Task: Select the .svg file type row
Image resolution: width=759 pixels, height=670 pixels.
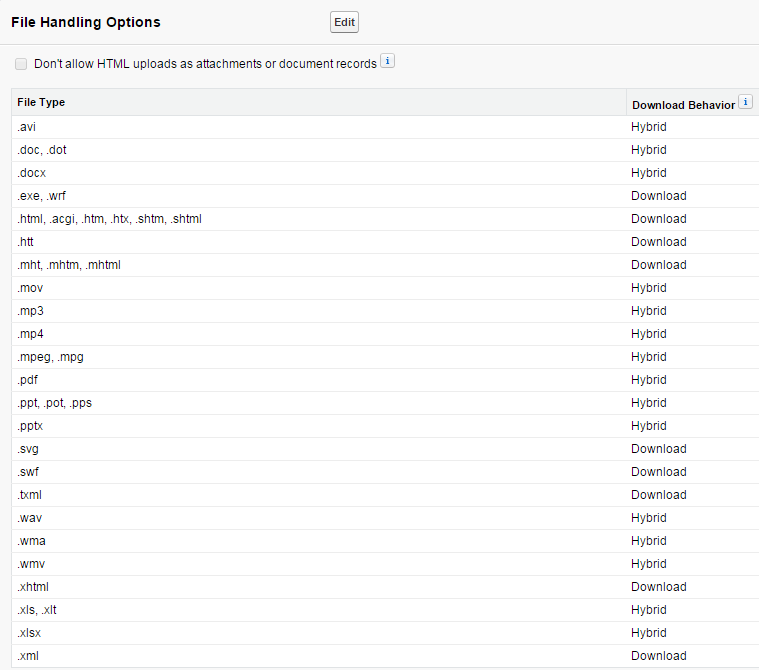Action: coord(28,449)
